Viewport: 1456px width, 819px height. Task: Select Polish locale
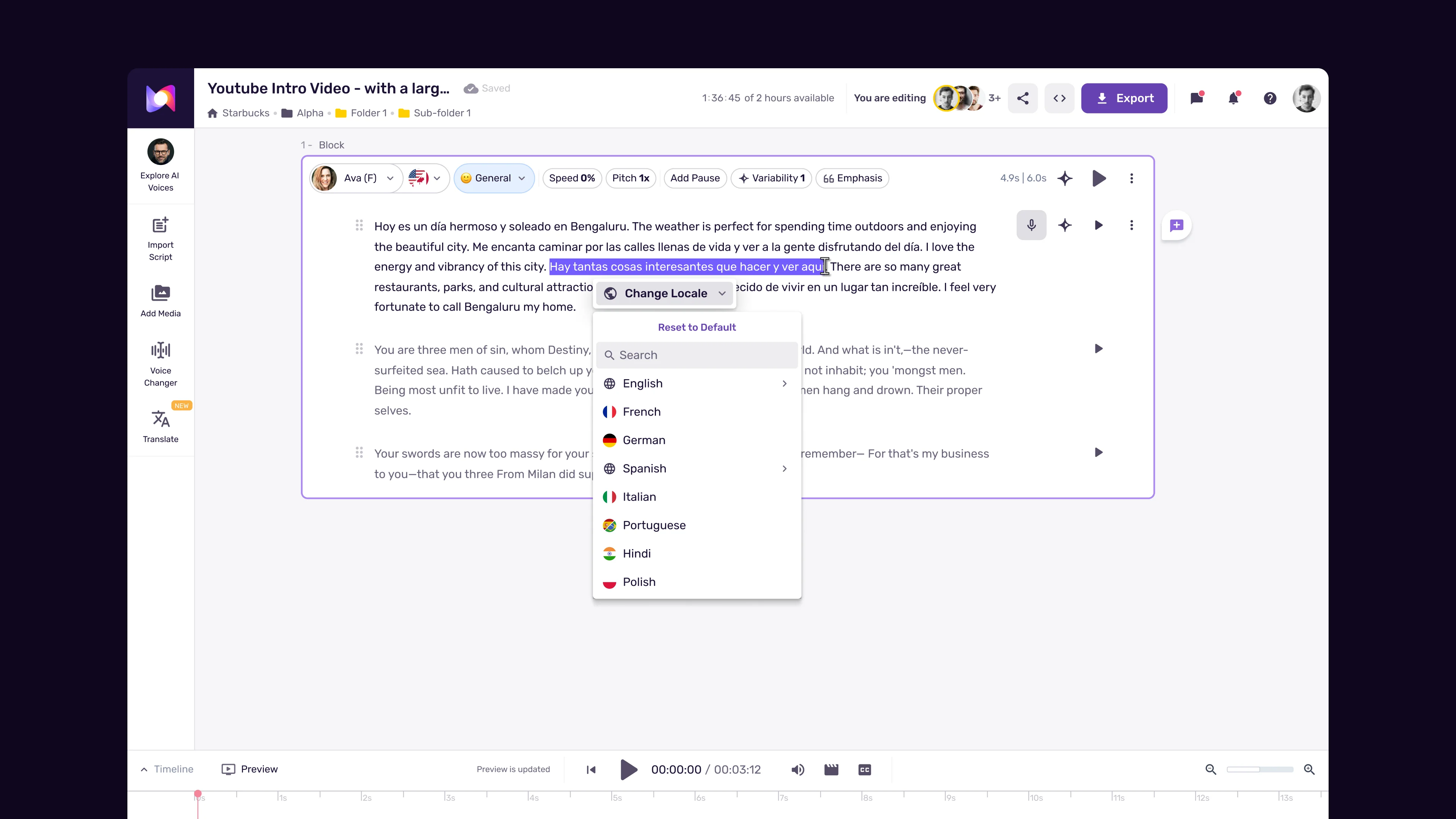pos(697,582)
